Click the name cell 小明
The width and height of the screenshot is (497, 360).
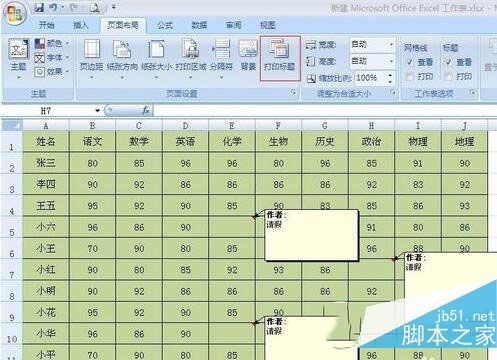tap(46, 291)
